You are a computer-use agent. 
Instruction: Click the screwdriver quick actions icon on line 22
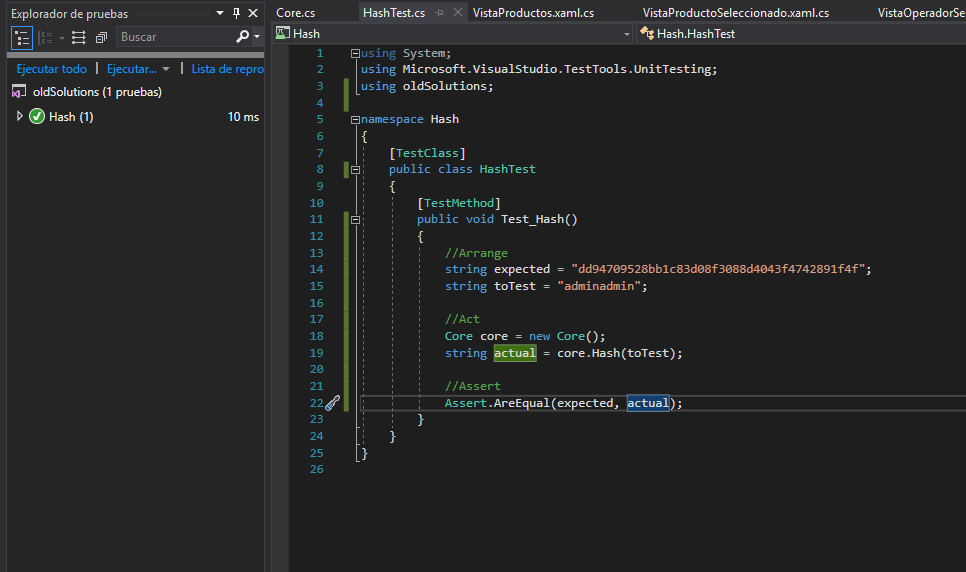click(x=333, y=403)
